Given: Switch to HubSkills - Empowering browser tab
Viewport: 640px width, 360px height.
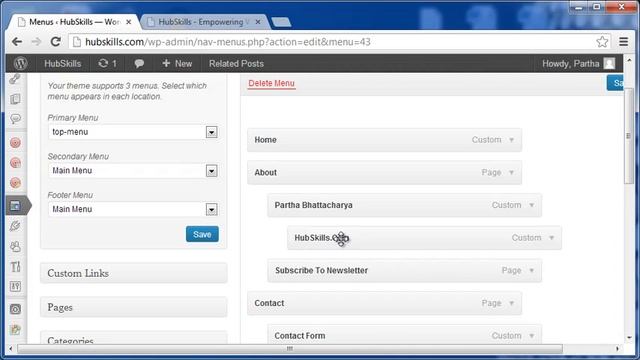Looking at the screenshot, I should pos(203,22).
